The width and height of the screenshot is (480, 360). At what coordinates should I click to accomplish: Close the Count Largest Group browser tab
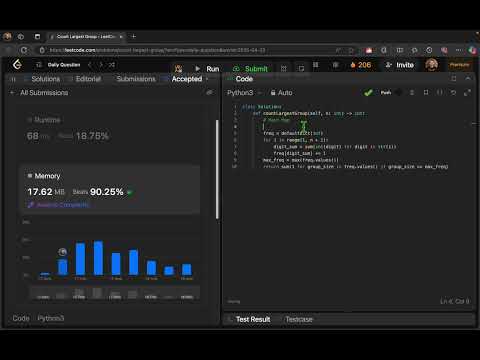pos(121,36)
